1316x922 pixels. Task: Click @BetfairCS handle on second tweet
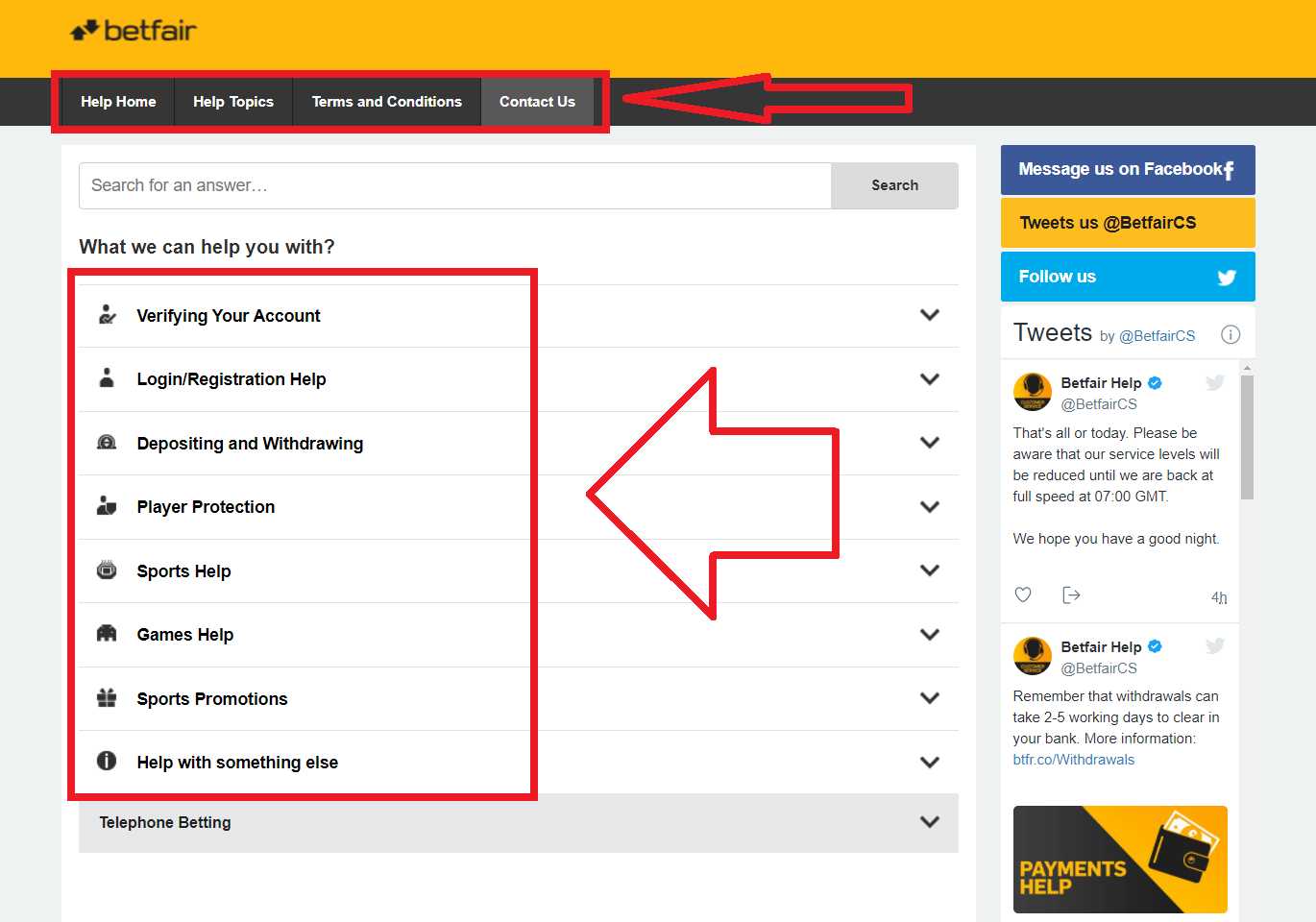[x=1099, y=668]
